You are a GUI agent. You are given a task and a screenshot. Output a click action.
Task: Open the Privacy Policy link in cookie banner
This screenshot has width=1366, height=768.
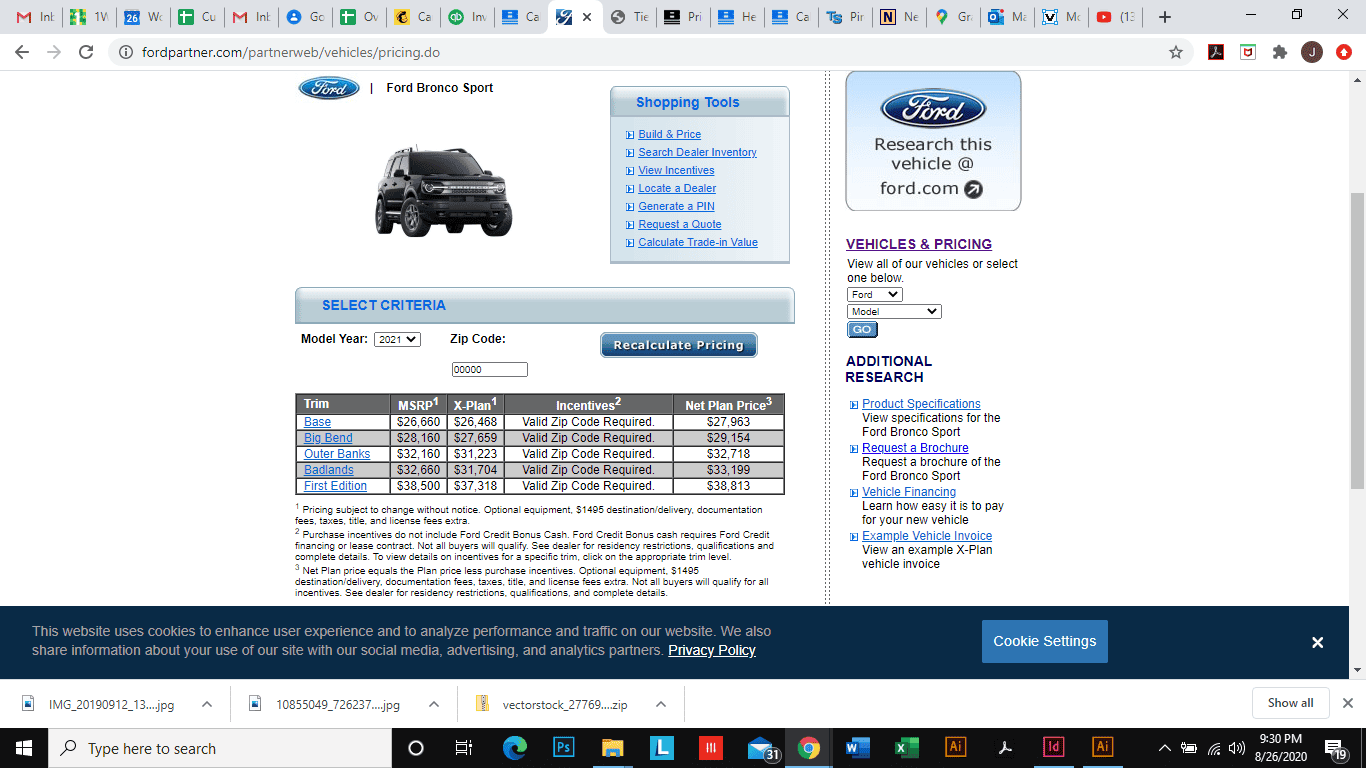(x=712, y=650)
